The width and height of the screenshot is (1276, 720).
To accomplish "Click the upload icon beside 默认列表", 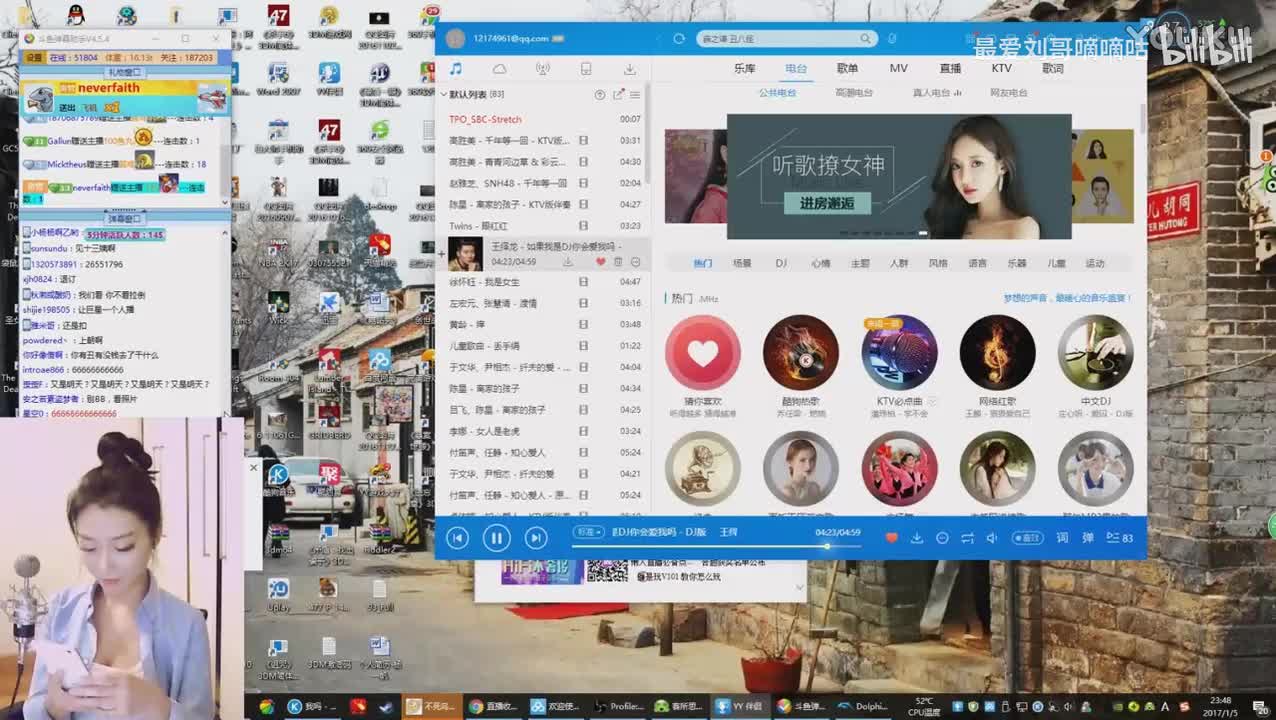I will pyautogui.click(x=600, y=95).
